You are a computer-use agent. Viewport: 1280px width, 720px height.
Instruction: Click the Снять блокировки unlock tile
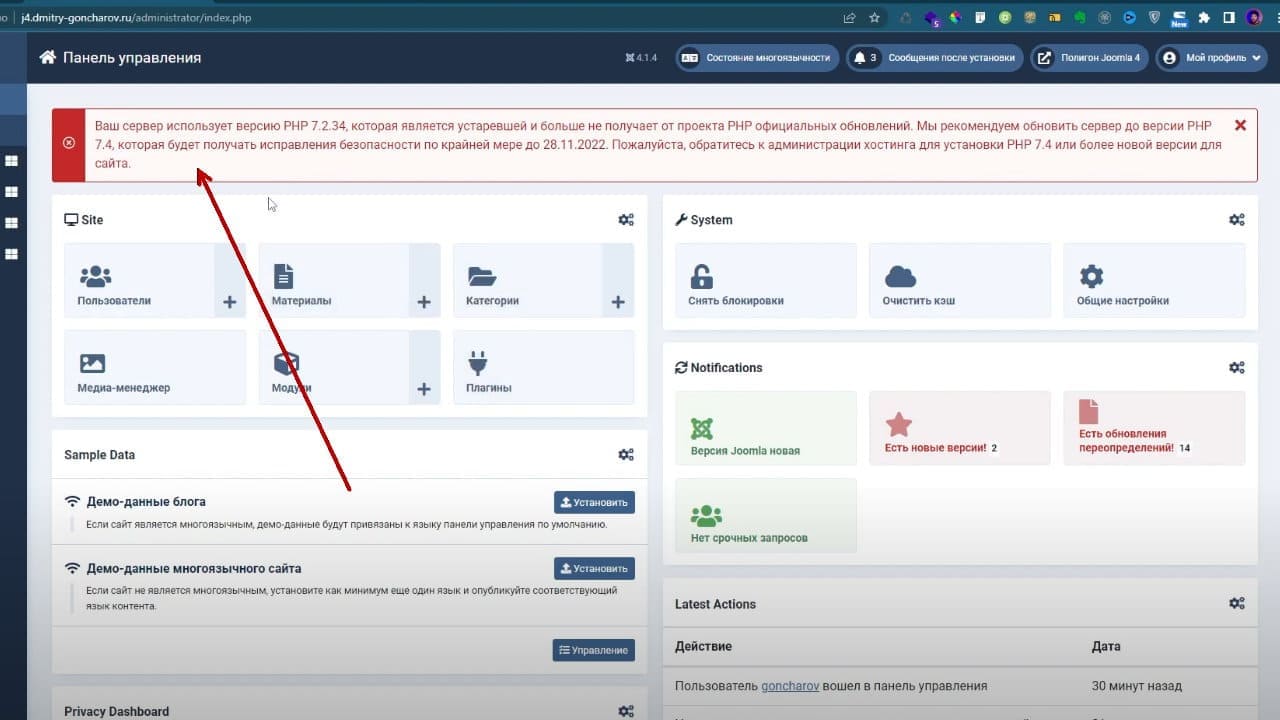(x=766, y=280)
